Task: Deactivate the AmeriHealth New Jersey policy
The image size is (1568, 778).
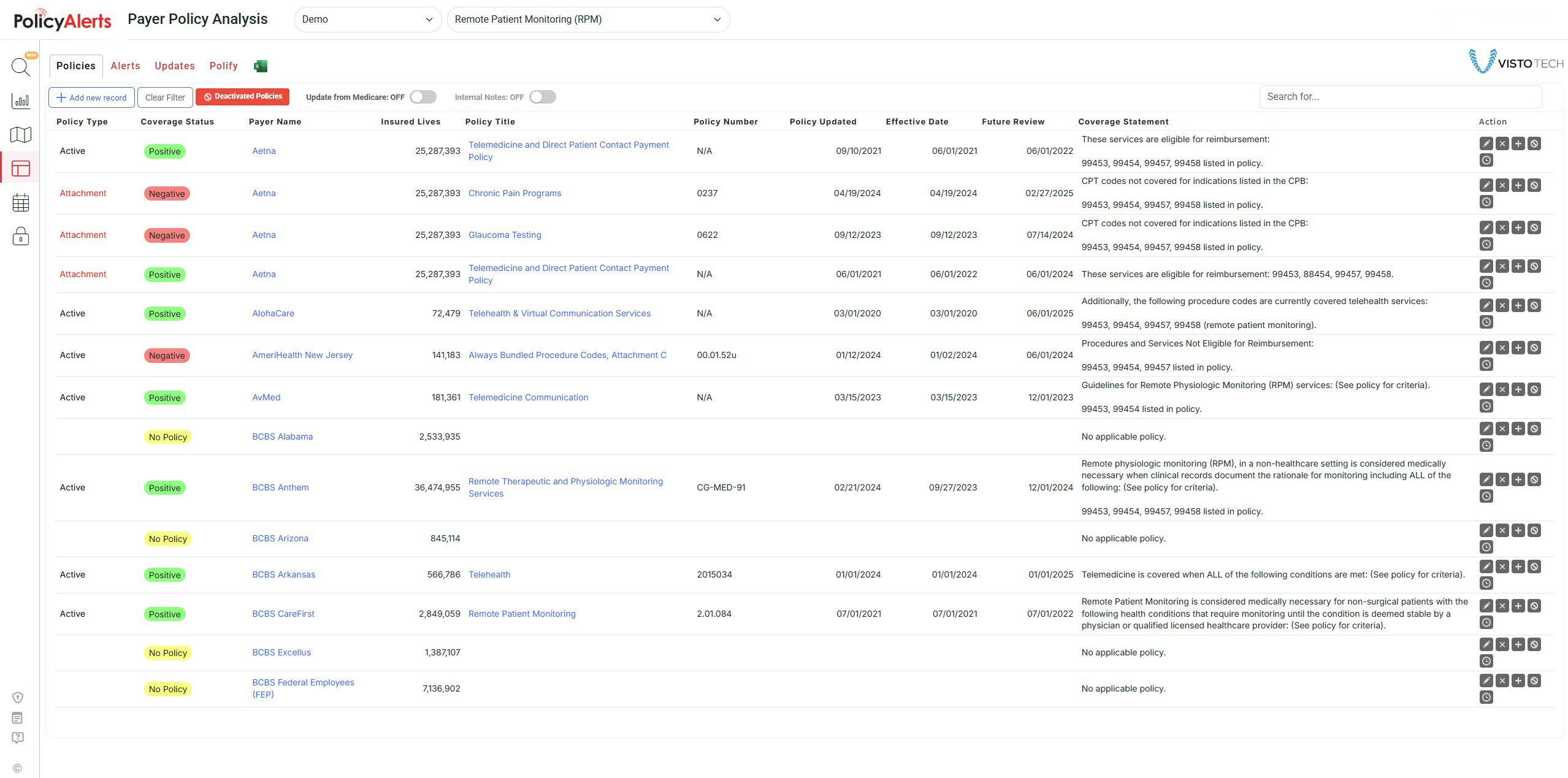Action: tap(1534, 348)
